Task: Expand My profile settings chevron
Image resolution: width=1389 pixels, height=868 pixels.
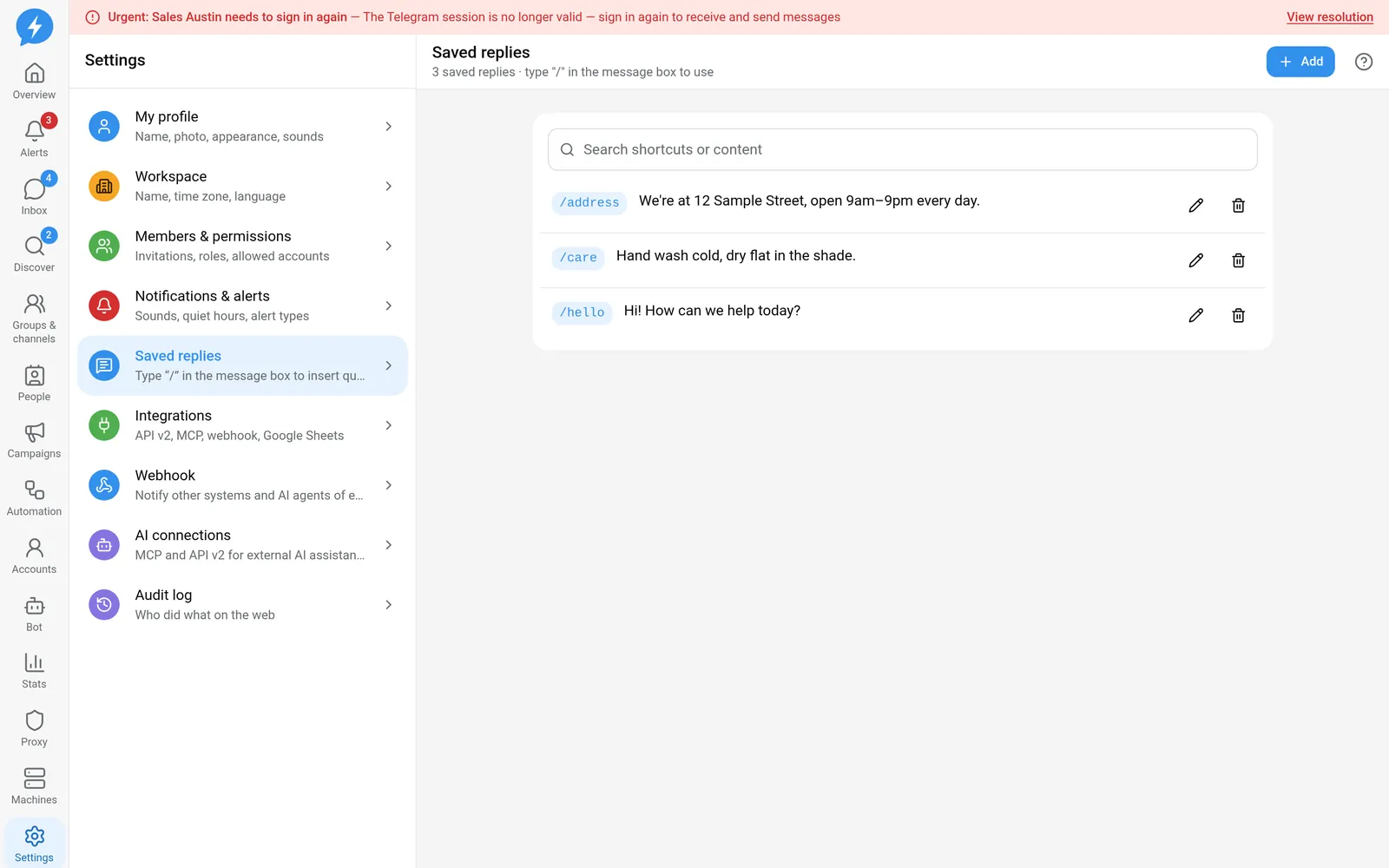Action: pos(388,127)
